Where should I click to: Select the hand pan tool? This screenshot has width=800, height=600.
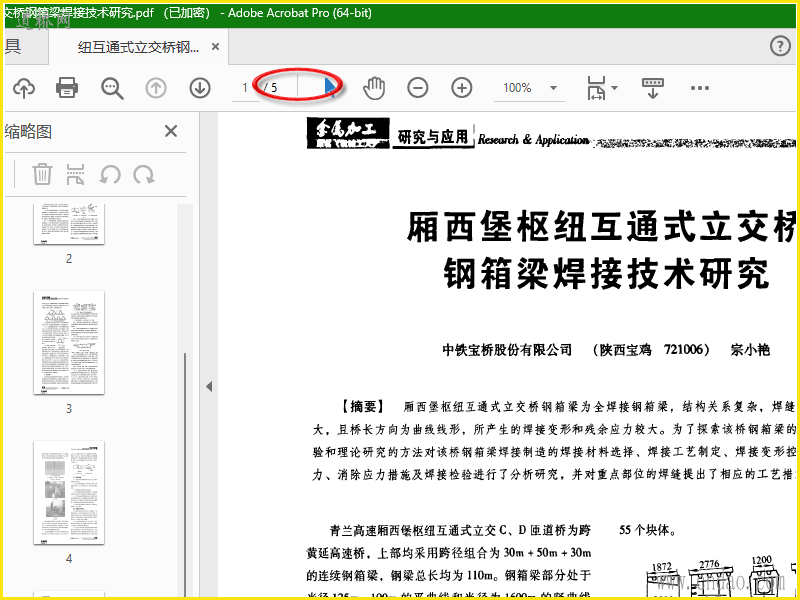tap(374, 88)
